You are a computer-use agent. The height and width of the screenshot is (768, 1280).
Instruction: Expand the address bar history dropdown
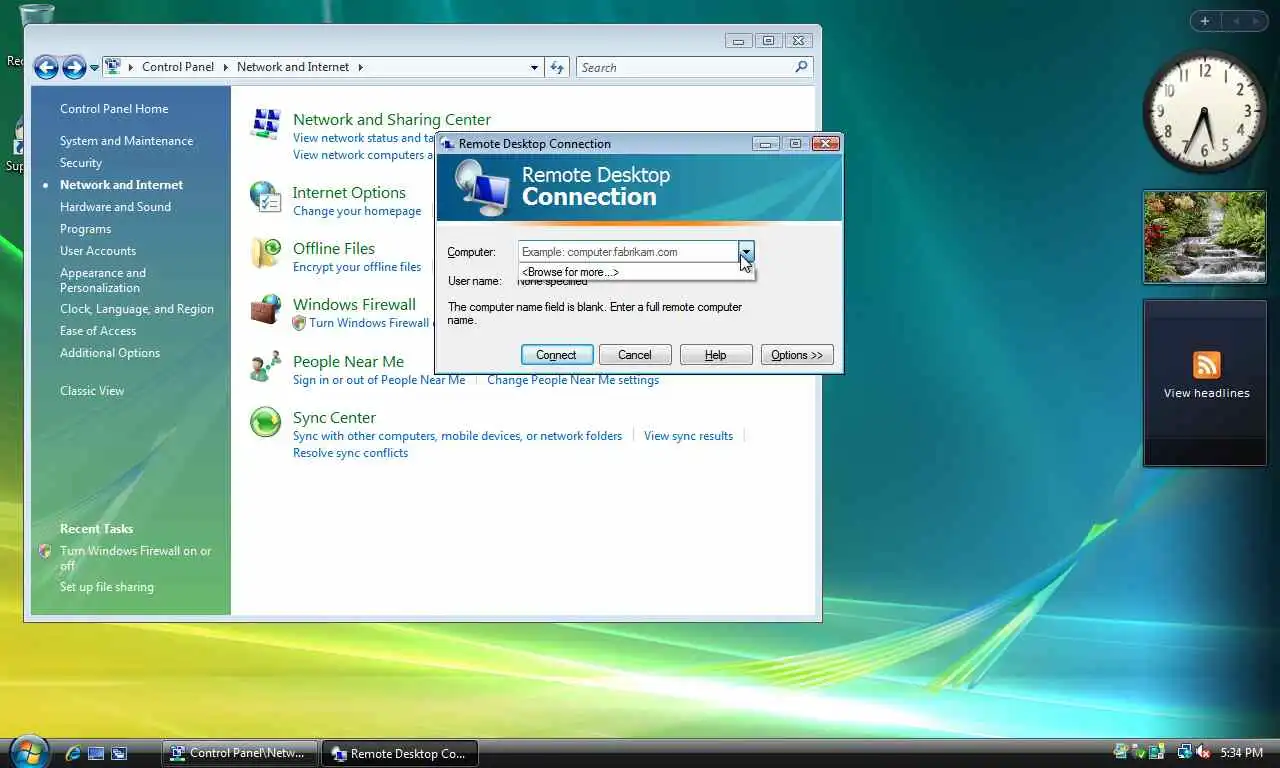click(534, 67)
